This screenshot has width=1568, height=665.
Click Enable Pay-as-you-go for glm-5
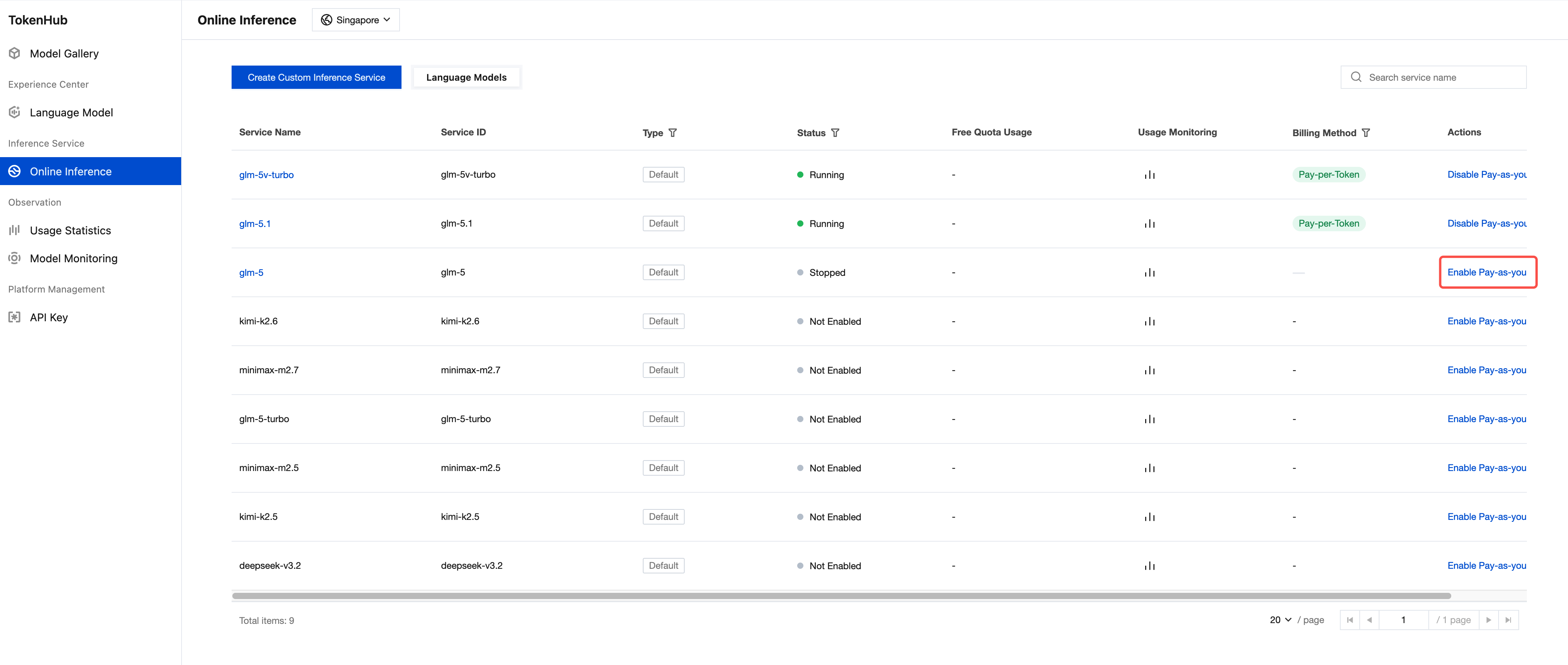(x=1487, y=272)
